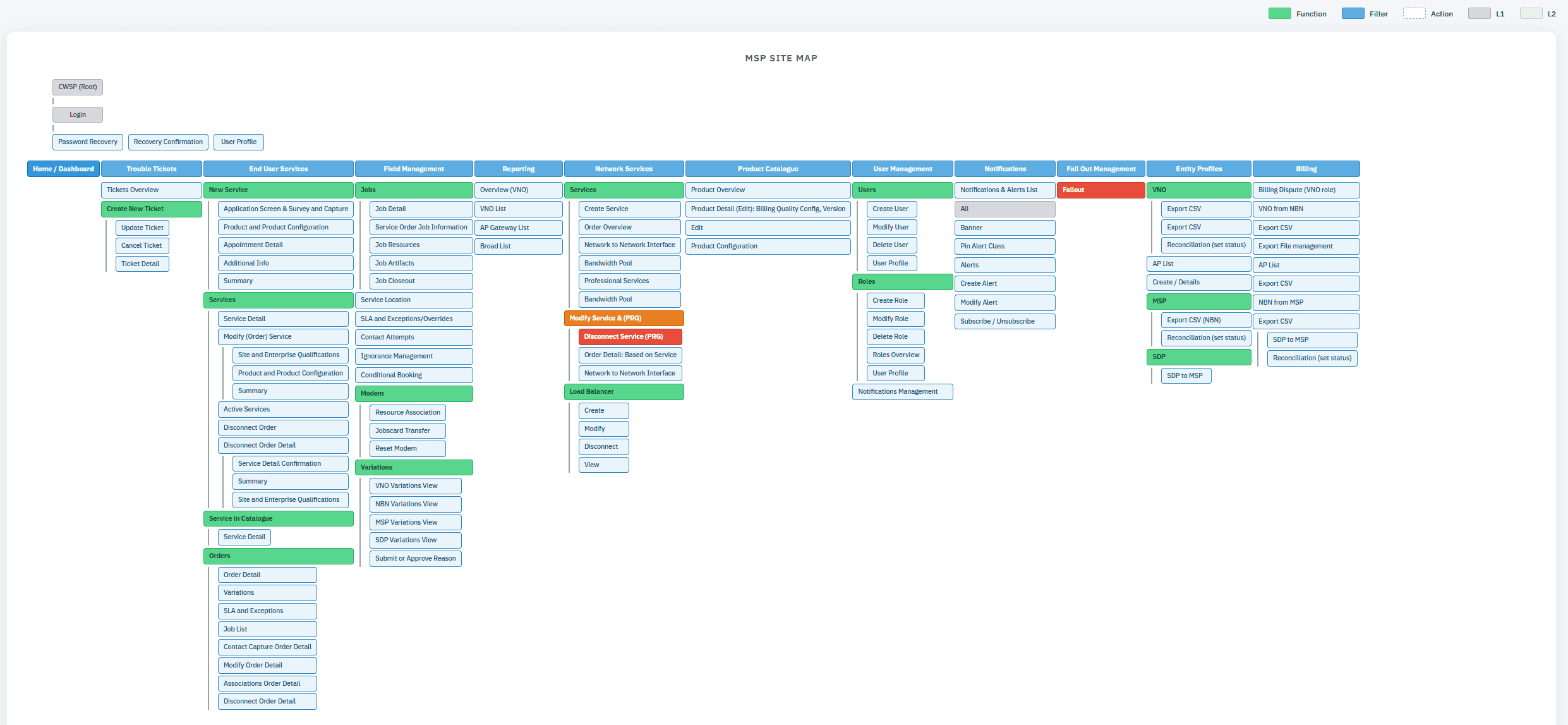
Task: Click the red Disconnect Service (PRG) box
Action: (x=630, y=336)
